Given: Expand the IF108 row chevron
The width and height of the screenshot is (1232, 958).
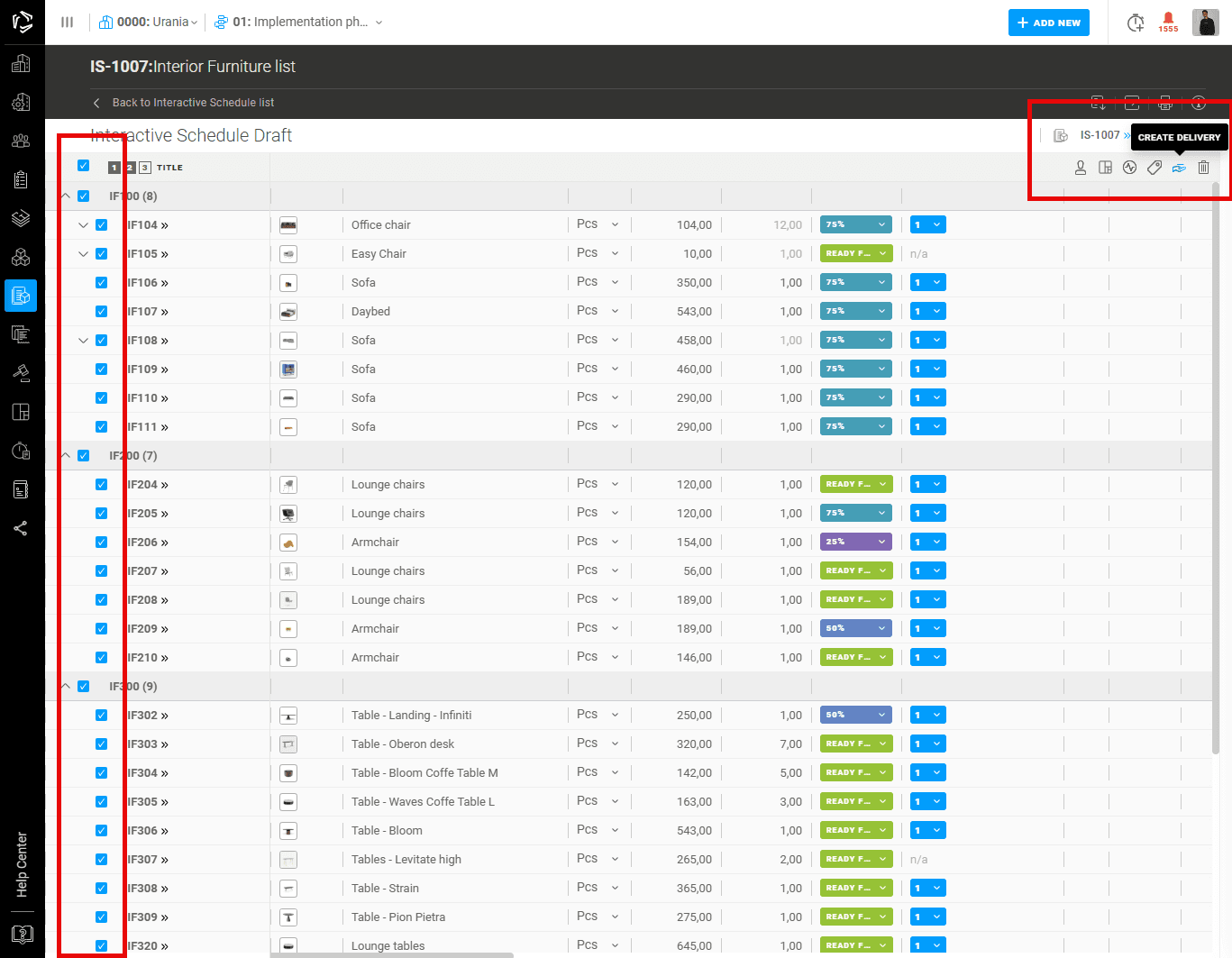Looking at the screenshot, I should (x=83, y=341).
